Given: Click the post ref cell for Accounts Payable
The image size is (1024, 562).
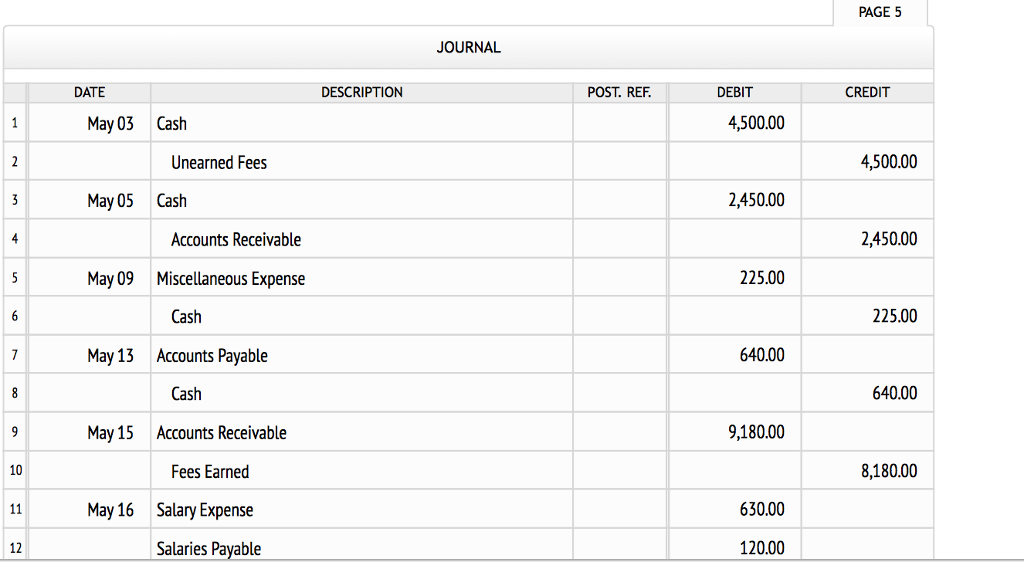Looking at the screenshot, I should (619, 354).
